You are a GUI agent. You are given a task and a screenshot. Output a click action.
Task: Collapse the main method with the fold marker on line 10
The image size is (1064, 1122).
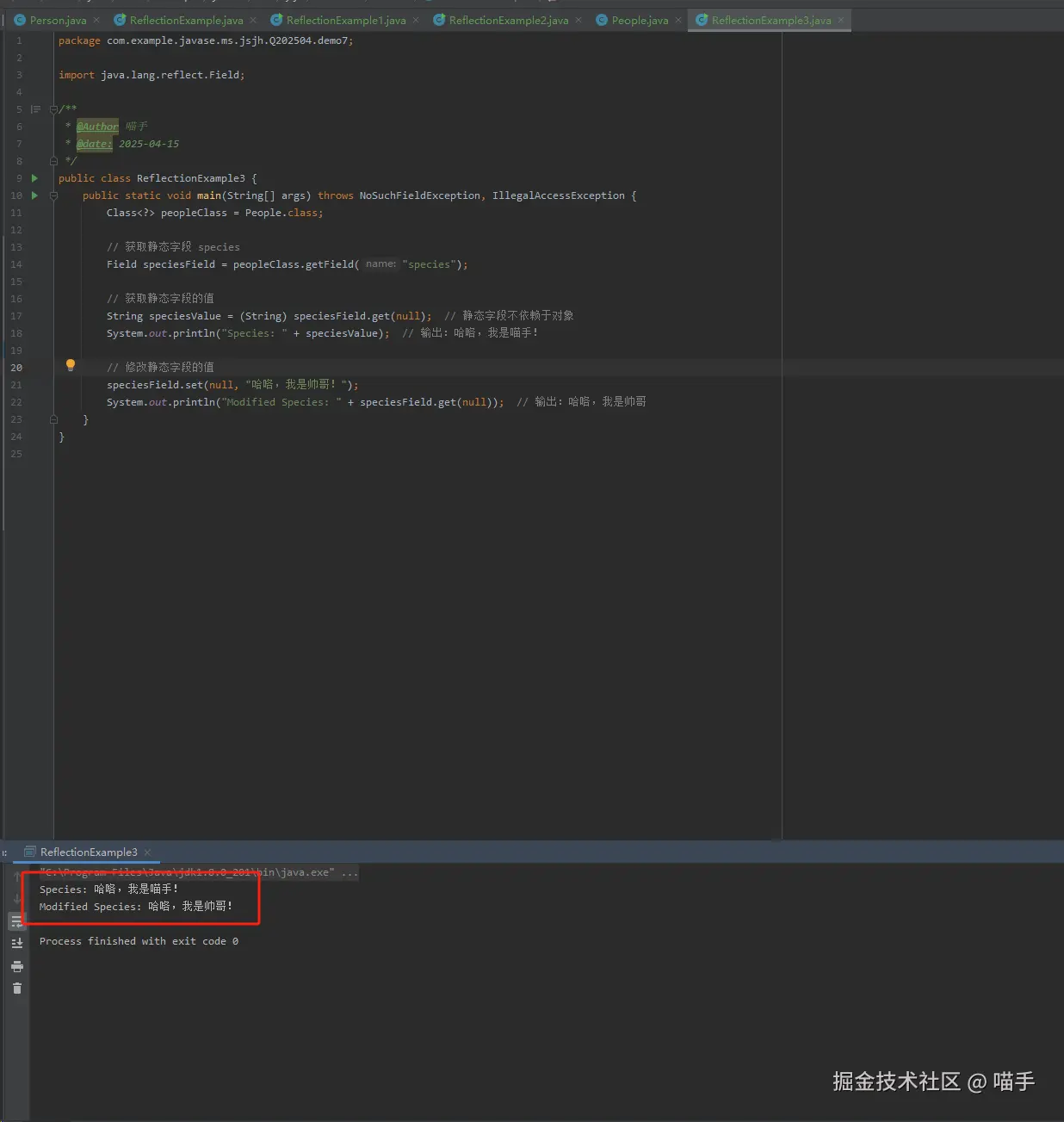pyautogui.click(x=53, y=195)
